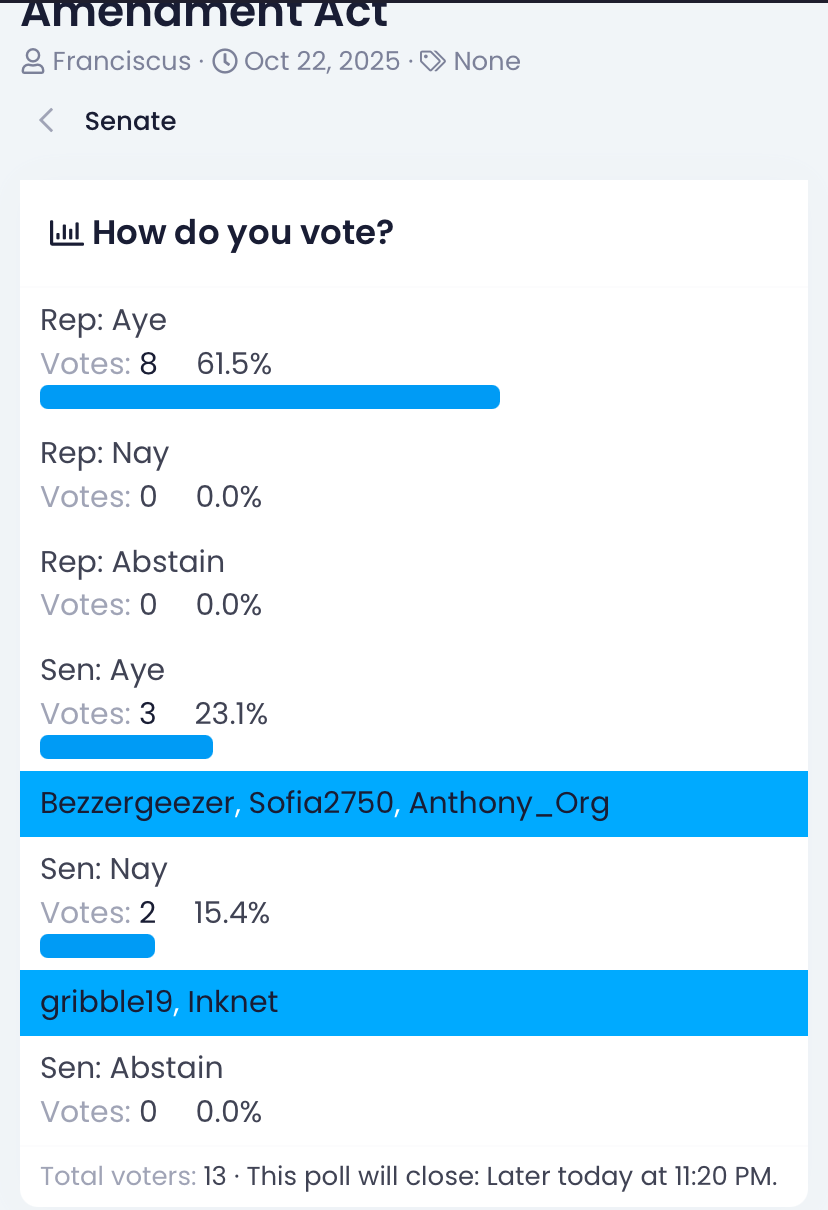The image size is (828, 1210).
Task: Click the Oct 22, 2025 post date
Action: [x=321, y=62]
